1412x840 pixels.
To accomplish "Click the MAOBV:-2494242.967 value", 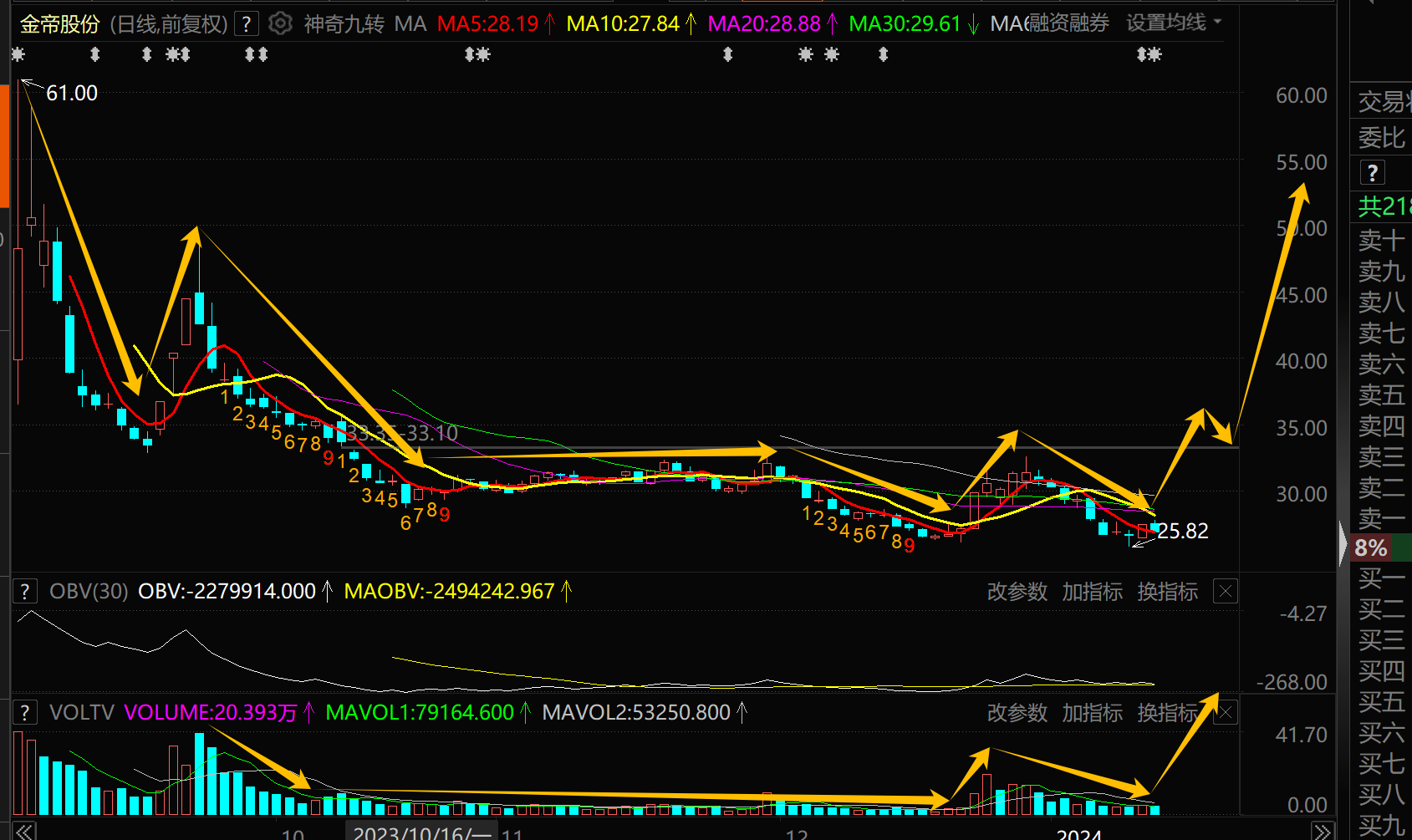I will tap(449, 592).
